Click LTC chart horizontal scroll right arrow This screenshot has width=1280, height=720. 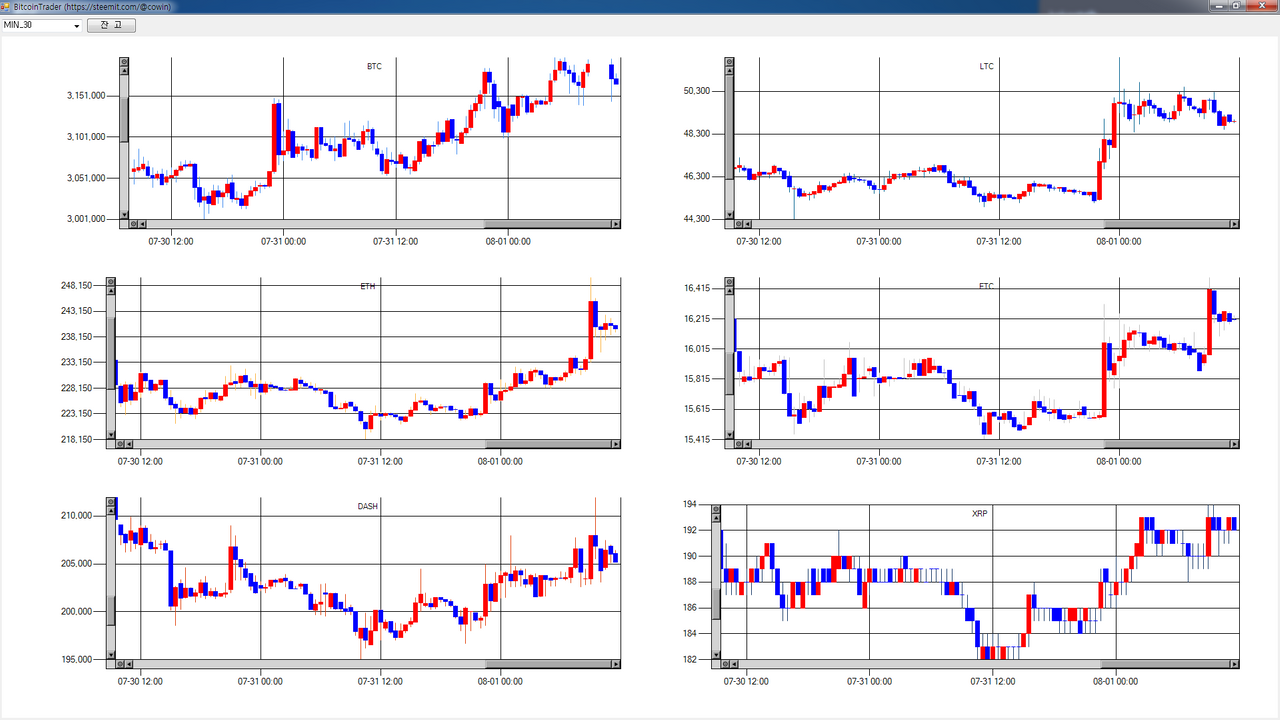coord(1234,224)
